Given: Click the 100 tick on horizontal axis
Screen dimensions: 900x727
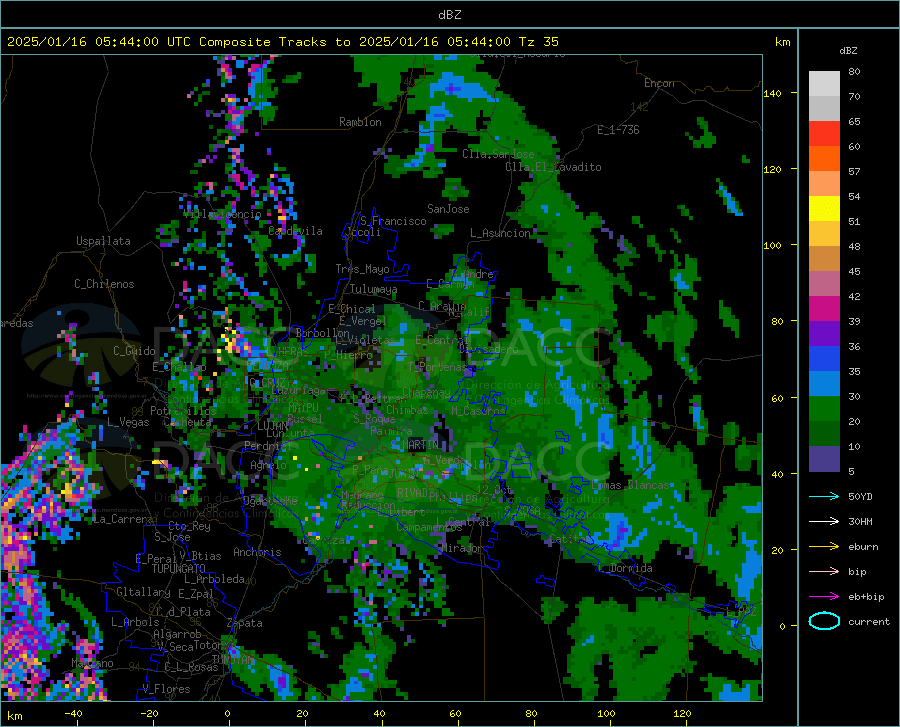Looking at the screenshot, I should (x=606, y=714).
